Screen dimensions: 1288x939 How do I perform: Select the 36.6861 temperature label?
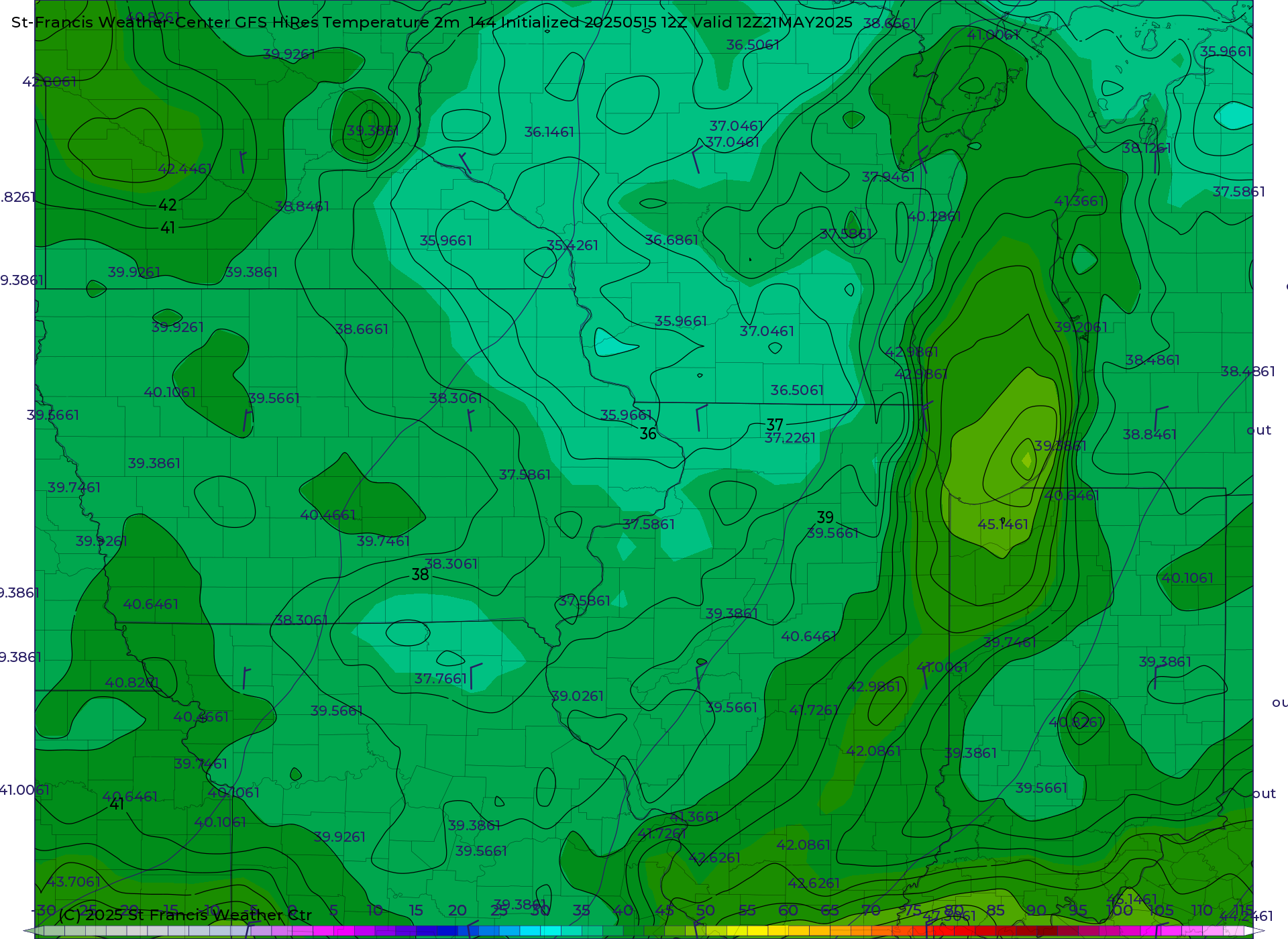[x=672, y=240]
